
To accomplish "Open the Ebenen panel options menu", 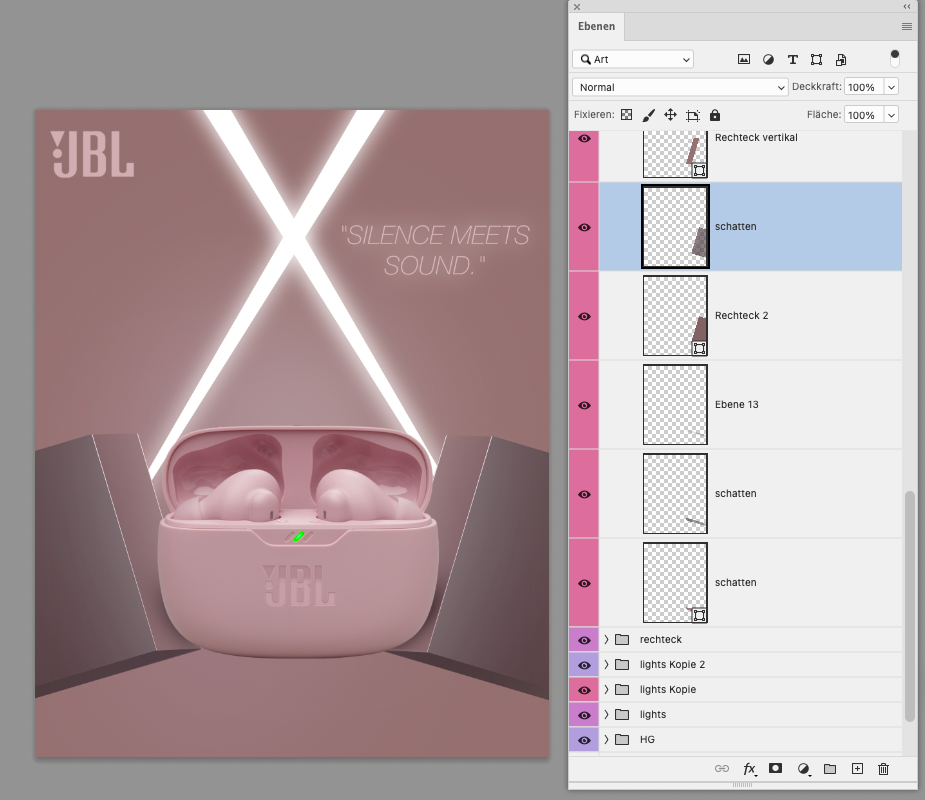I will [x=907, y=26].
